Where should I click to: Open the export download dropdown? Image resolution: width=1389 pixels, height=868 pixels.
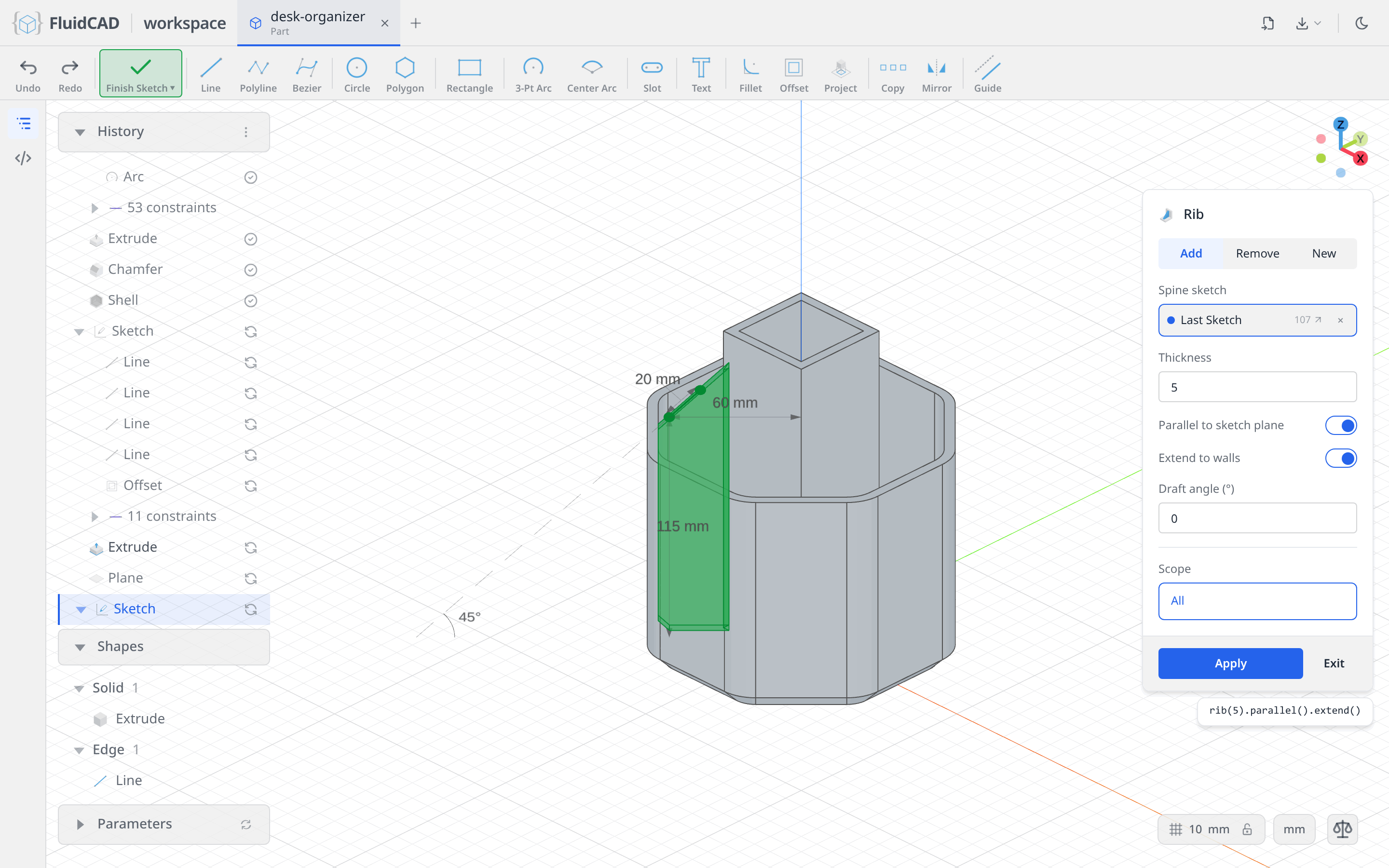[x=1308, y=23]
